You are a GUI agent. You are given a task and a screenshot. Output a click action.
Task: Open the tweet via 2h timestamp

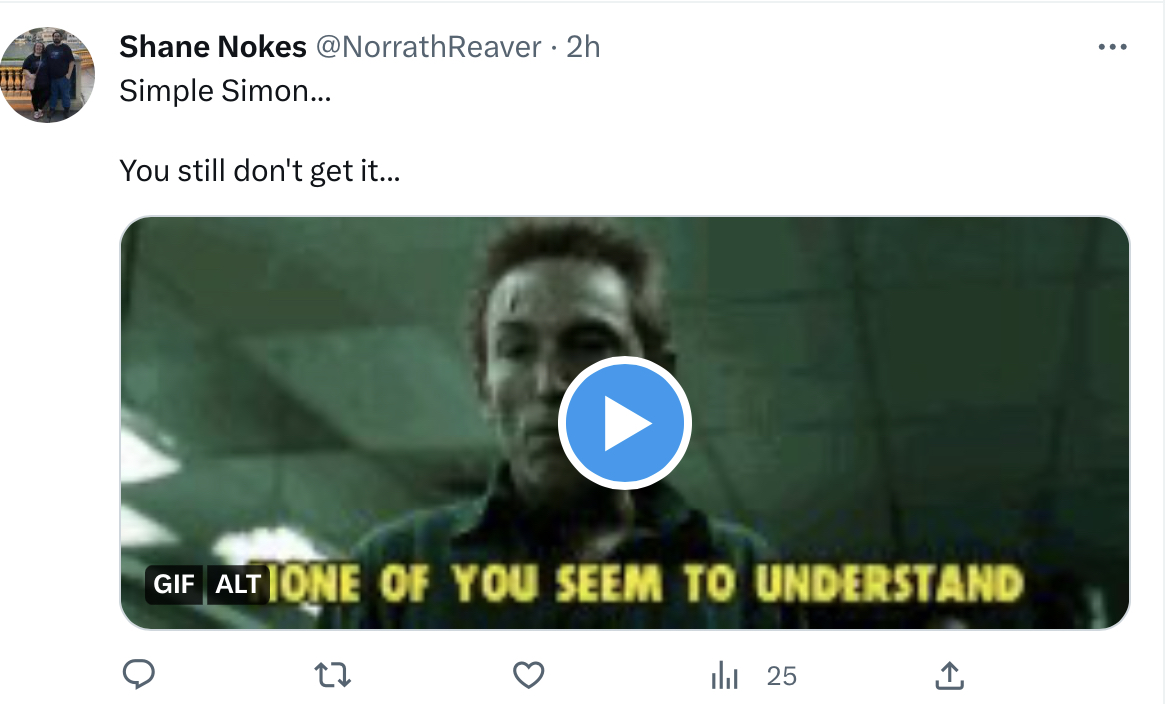point(583,47)
